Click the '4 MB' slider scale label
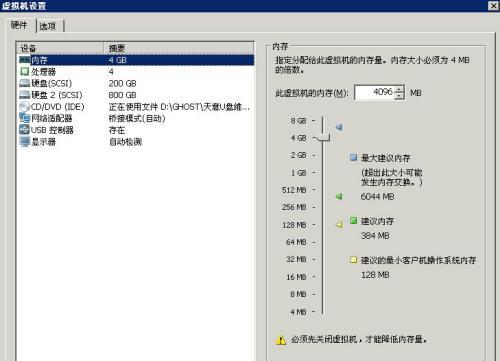Screen dimensions: 500x361 pos(298,312)
